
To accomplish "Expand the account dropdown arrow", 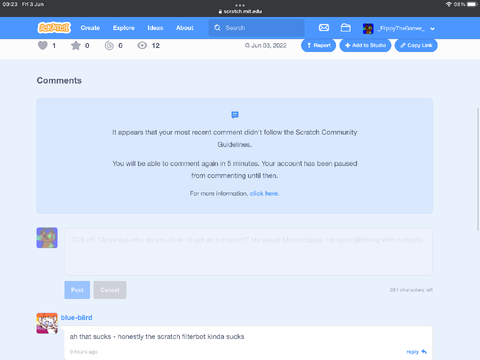I will [432, 29].
